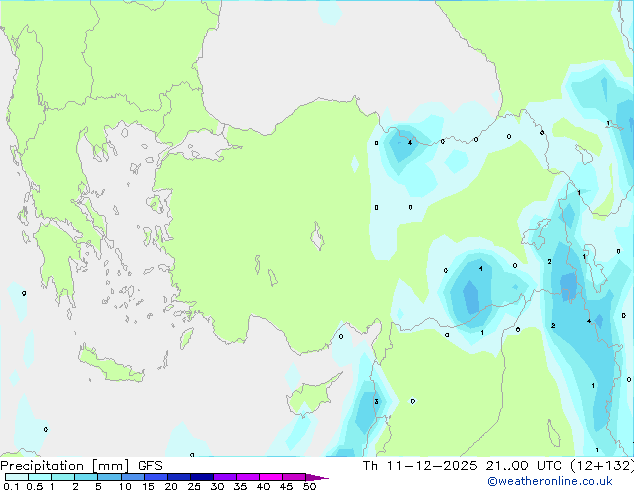Select the 15–20 mm legend color swatch
634x490 pixels.
click(x=156, y=477)
